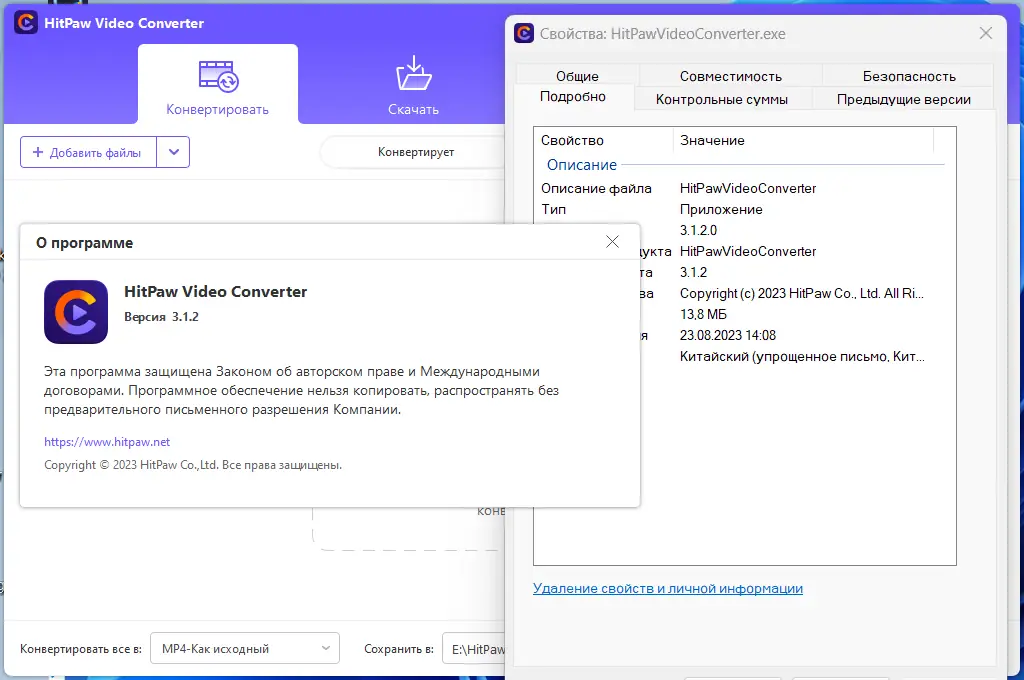This screenshot has width=1024, height=680.
Task: Go to the Предыдущие версии tab
Action: (904, 99)
